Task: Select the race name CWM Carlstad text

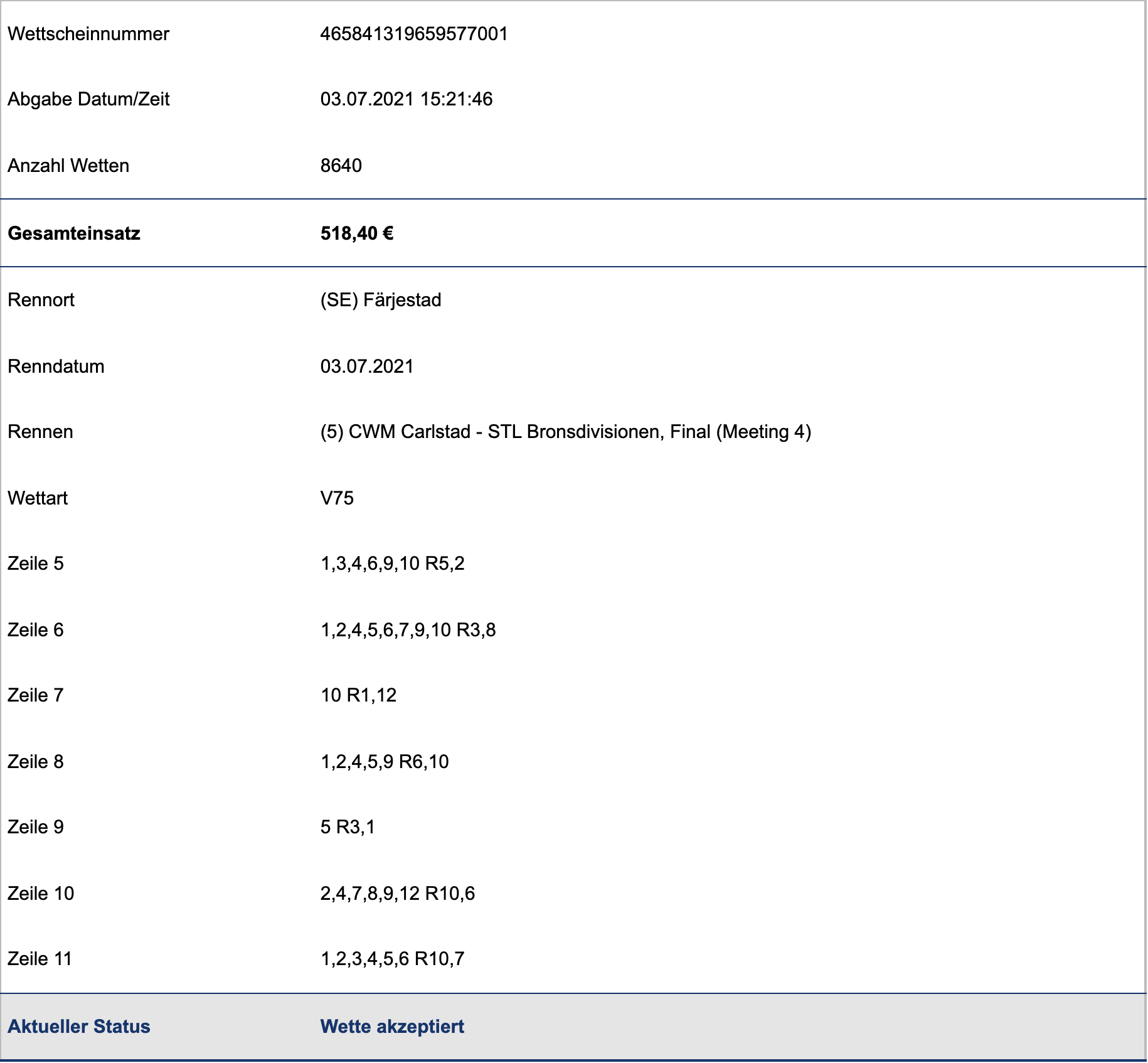Action: click(566, 432)
